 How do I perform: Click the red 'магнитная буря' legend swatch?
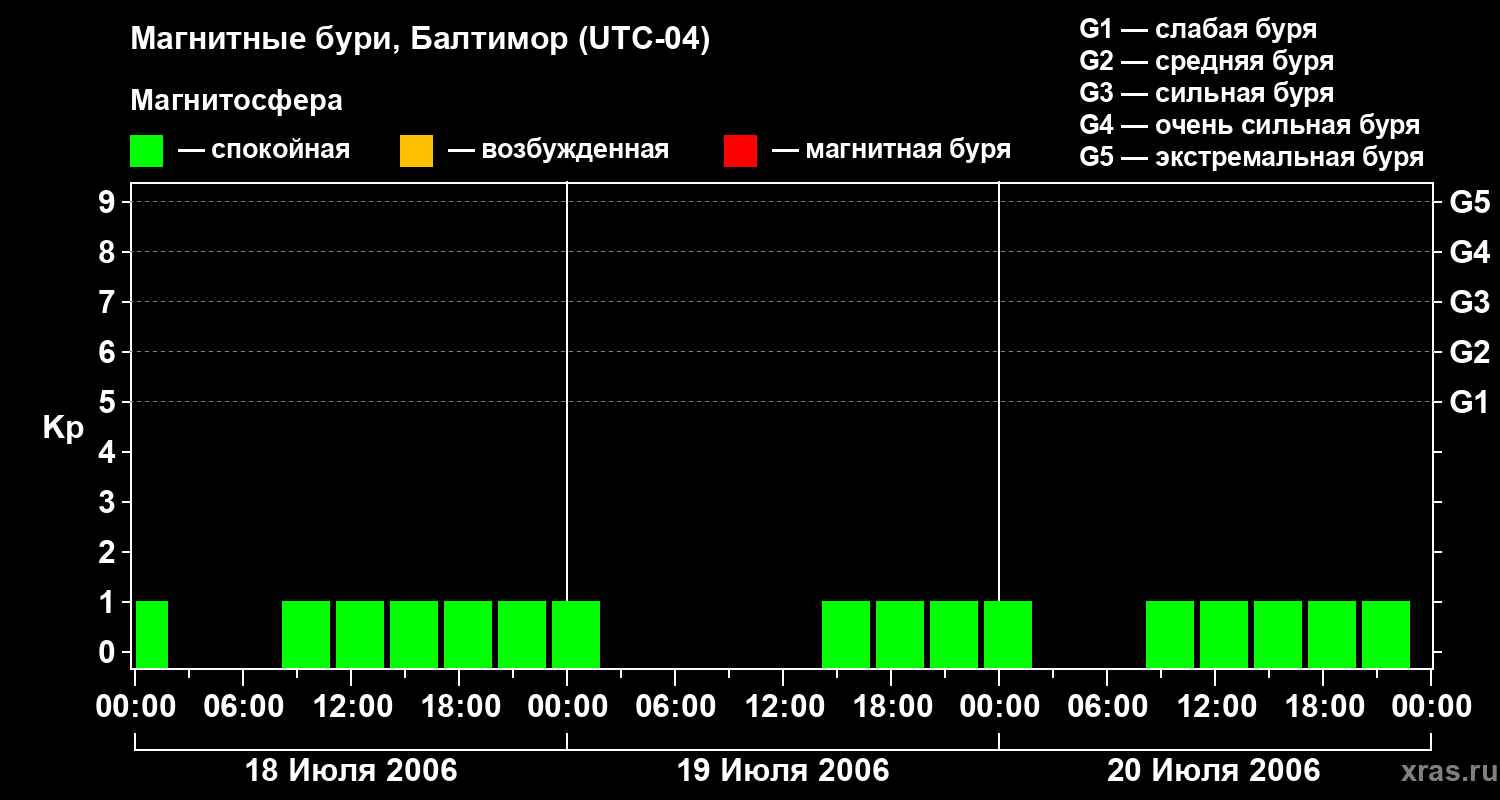click(740, 151)
